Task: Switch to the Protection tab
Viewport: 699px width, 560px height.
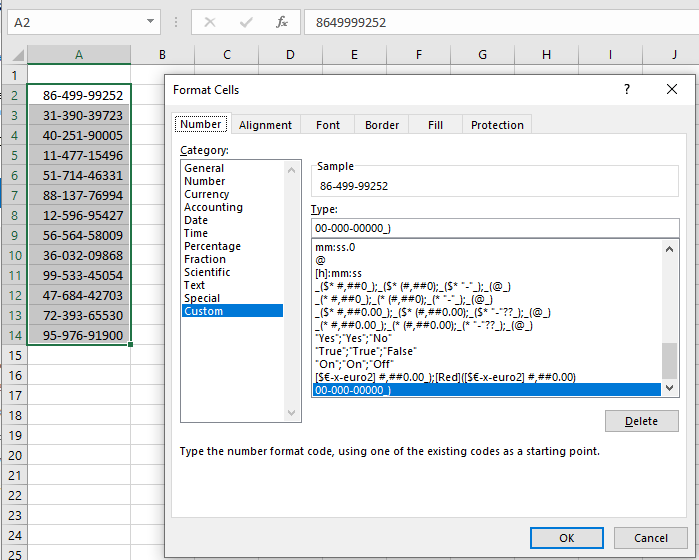Action: (497, 125)
